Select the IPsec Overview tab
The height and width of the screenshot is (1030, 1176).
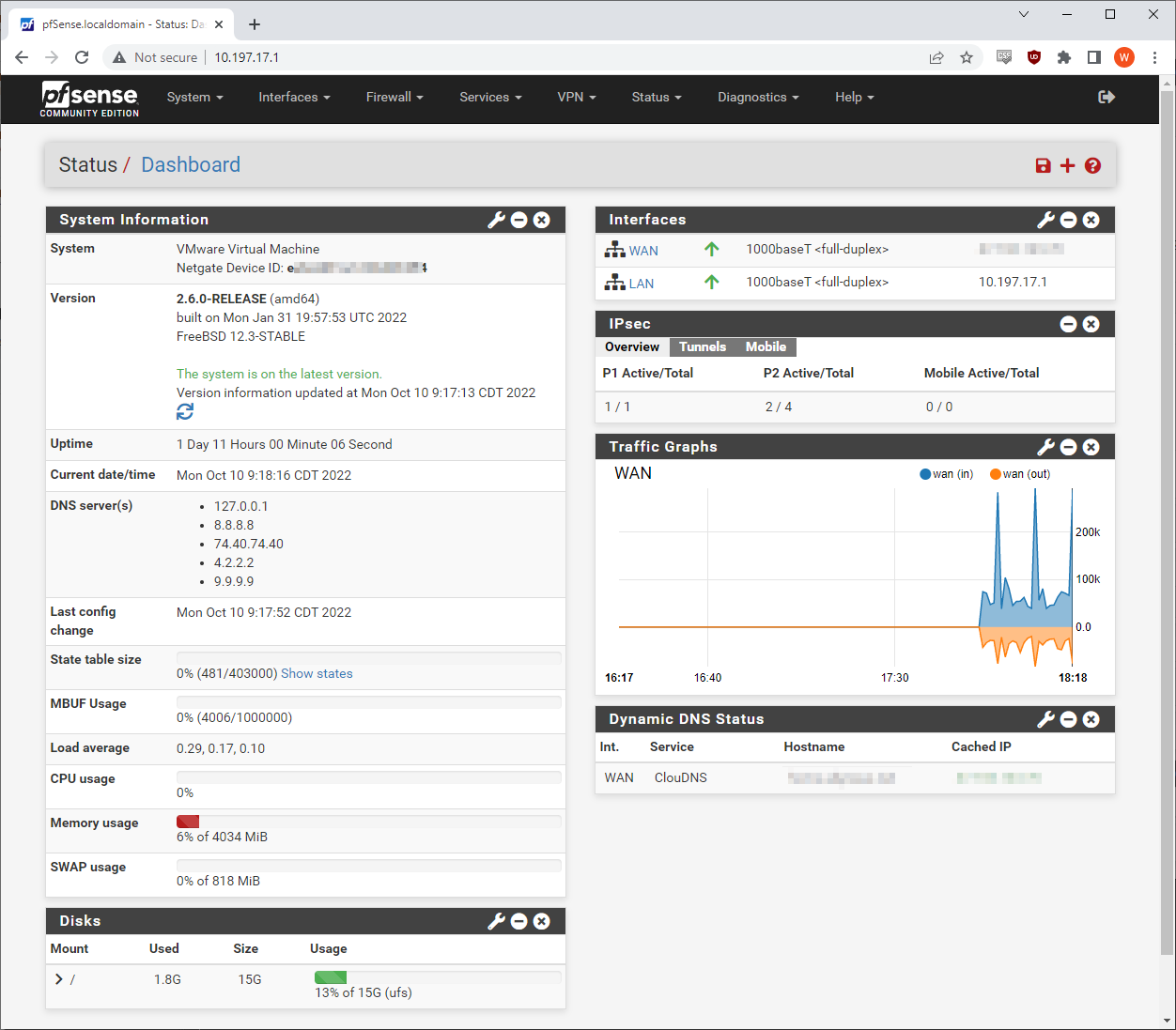tap(632, 347)
